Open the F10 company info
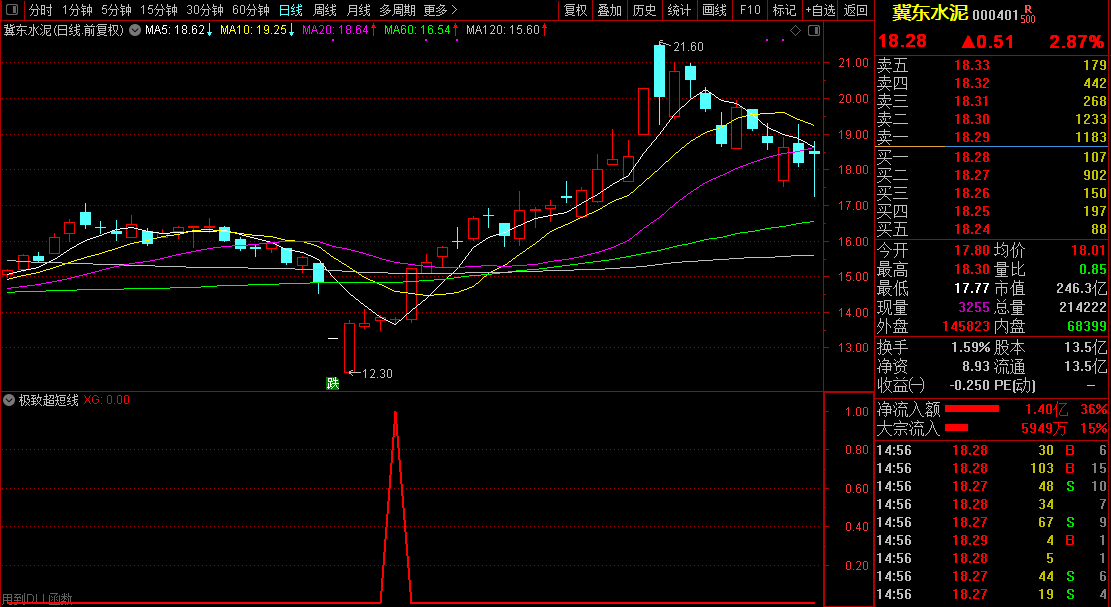This screenshot has width=1111, height=607. point(750,10)
